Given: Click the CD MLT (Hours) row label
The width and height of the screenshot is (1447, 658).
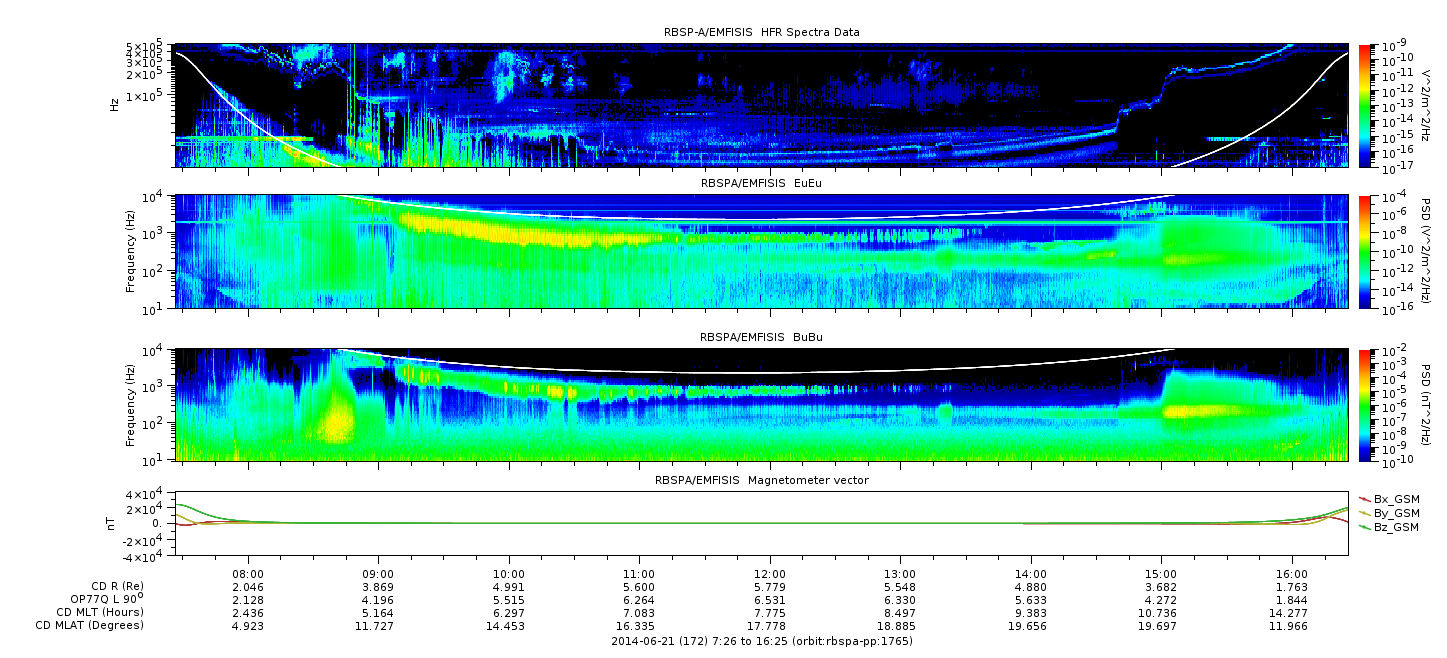Looking at the screenshot, I should pos(99,612).
